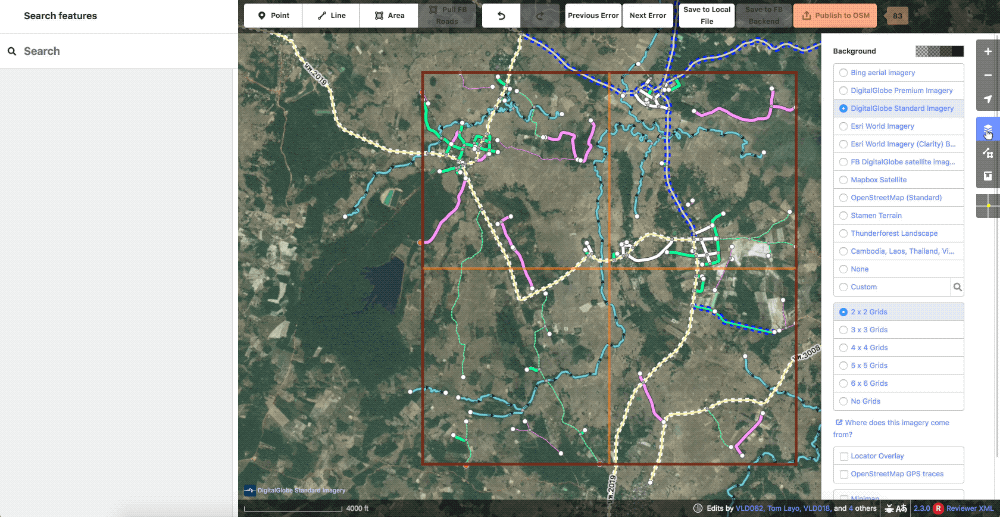Select the Area drawing mode

pos(389,15)
